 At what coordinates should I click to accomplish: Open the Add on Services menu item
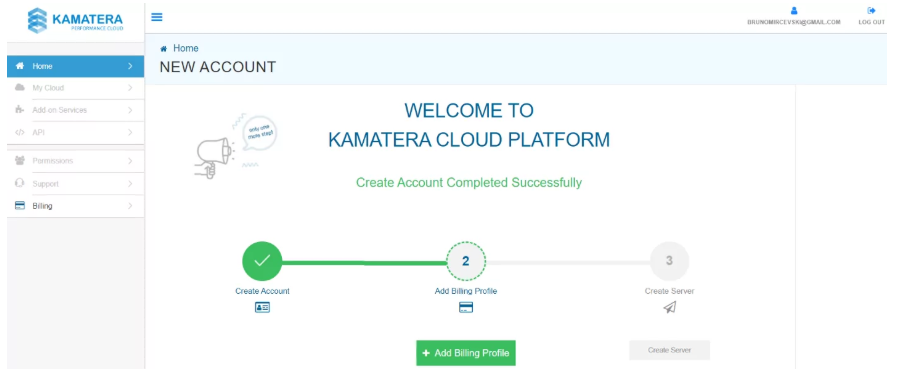tap(76, 110)
